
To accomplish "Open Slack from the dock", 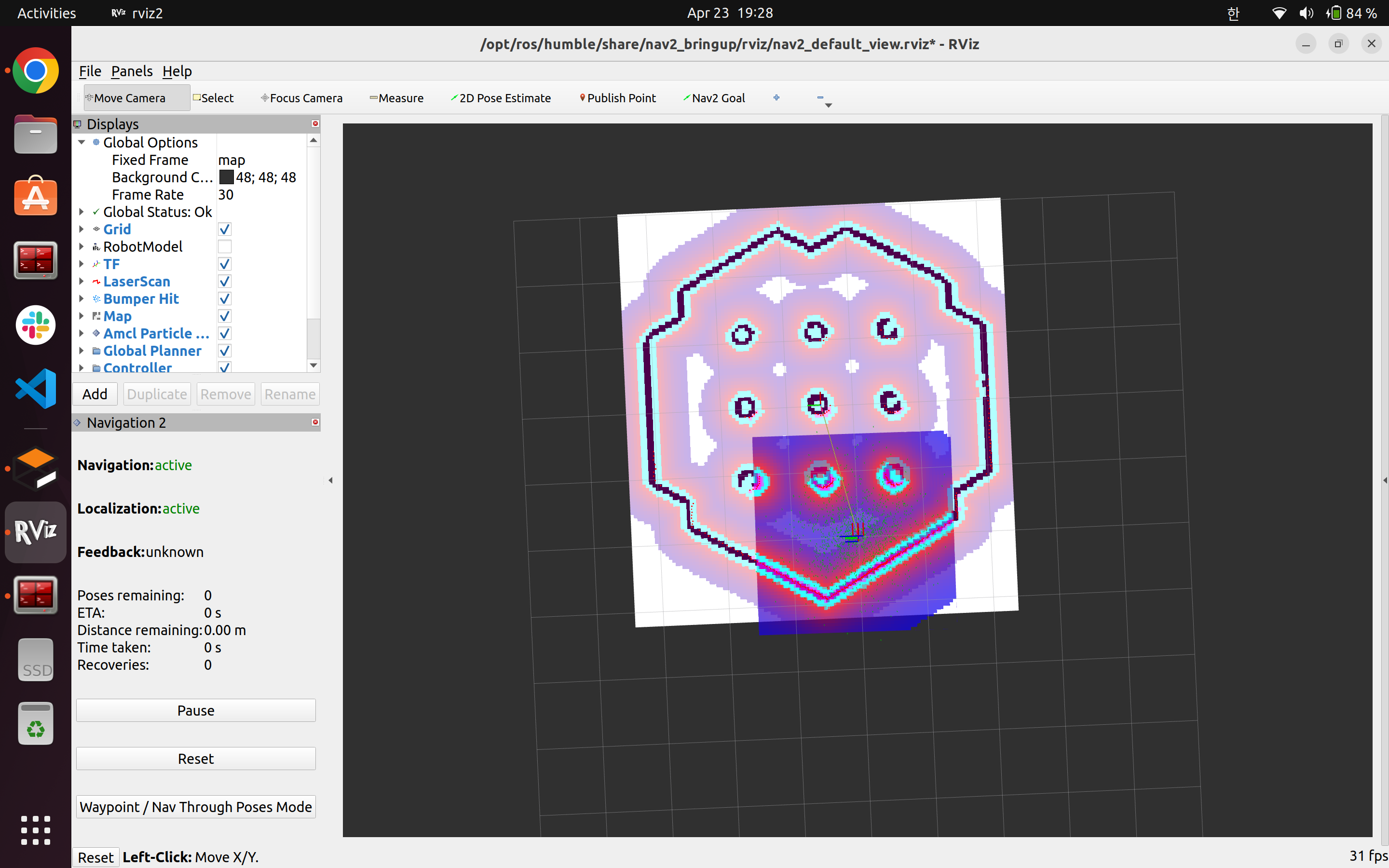I will 36,325.
